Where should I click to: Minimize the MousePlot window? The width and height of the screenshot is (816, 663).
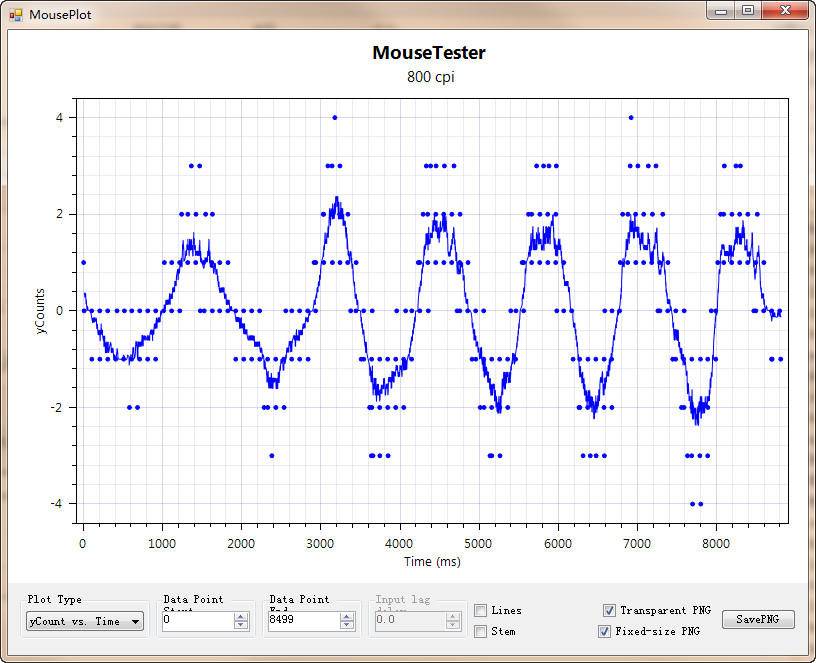721,11
